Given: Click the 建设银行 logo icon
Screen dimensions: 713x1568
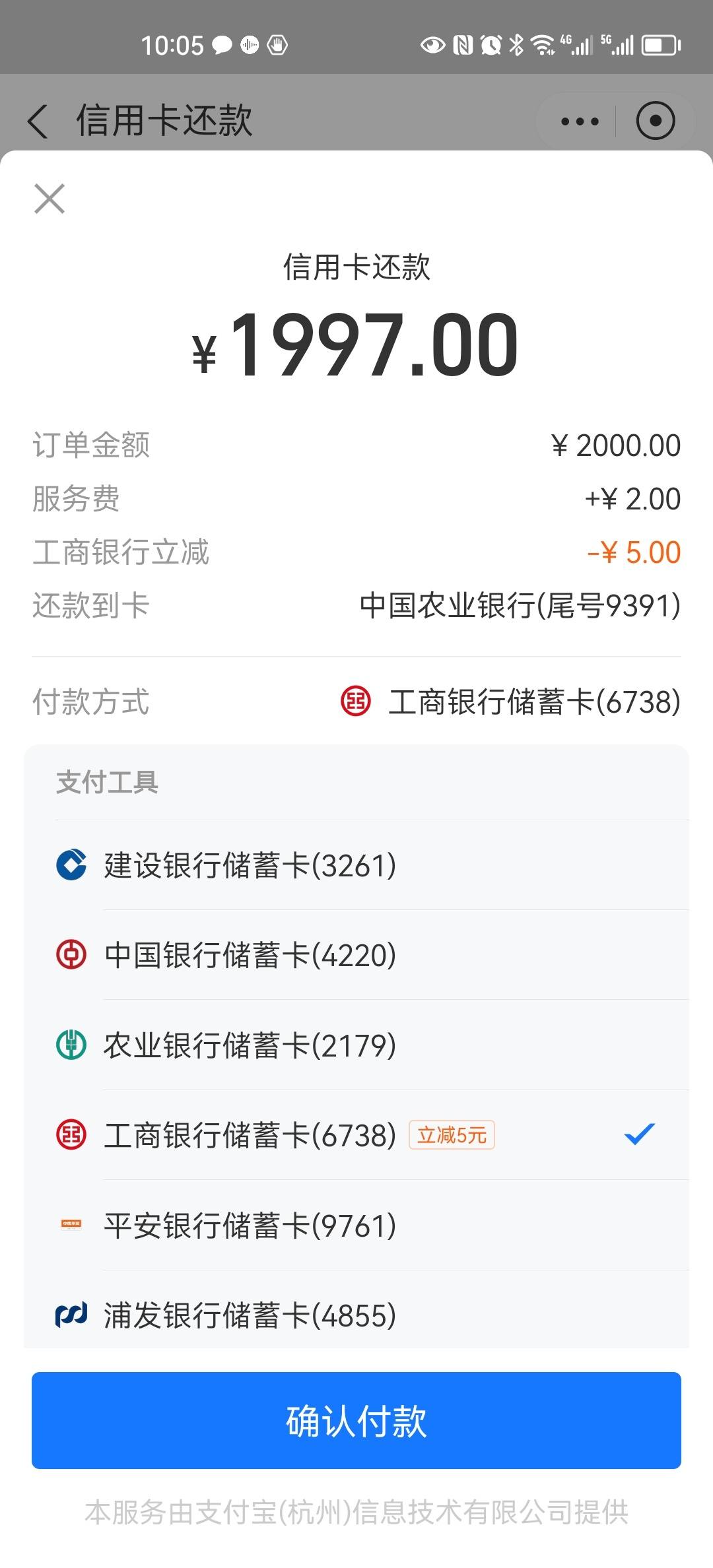Looking at the screenshot, I should point(71,865).
